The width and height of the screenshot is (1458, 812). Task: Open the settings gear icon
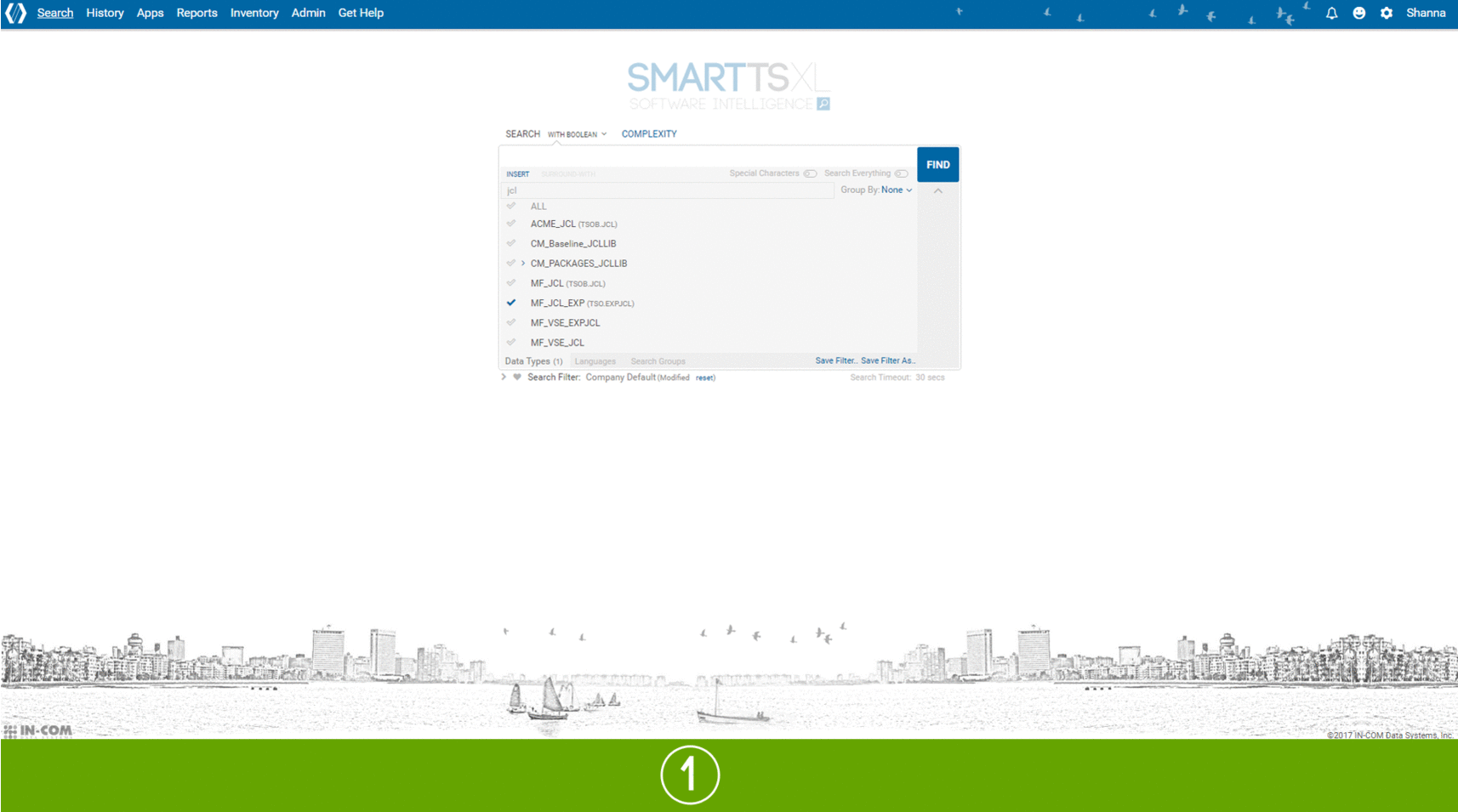[1386, 13]
